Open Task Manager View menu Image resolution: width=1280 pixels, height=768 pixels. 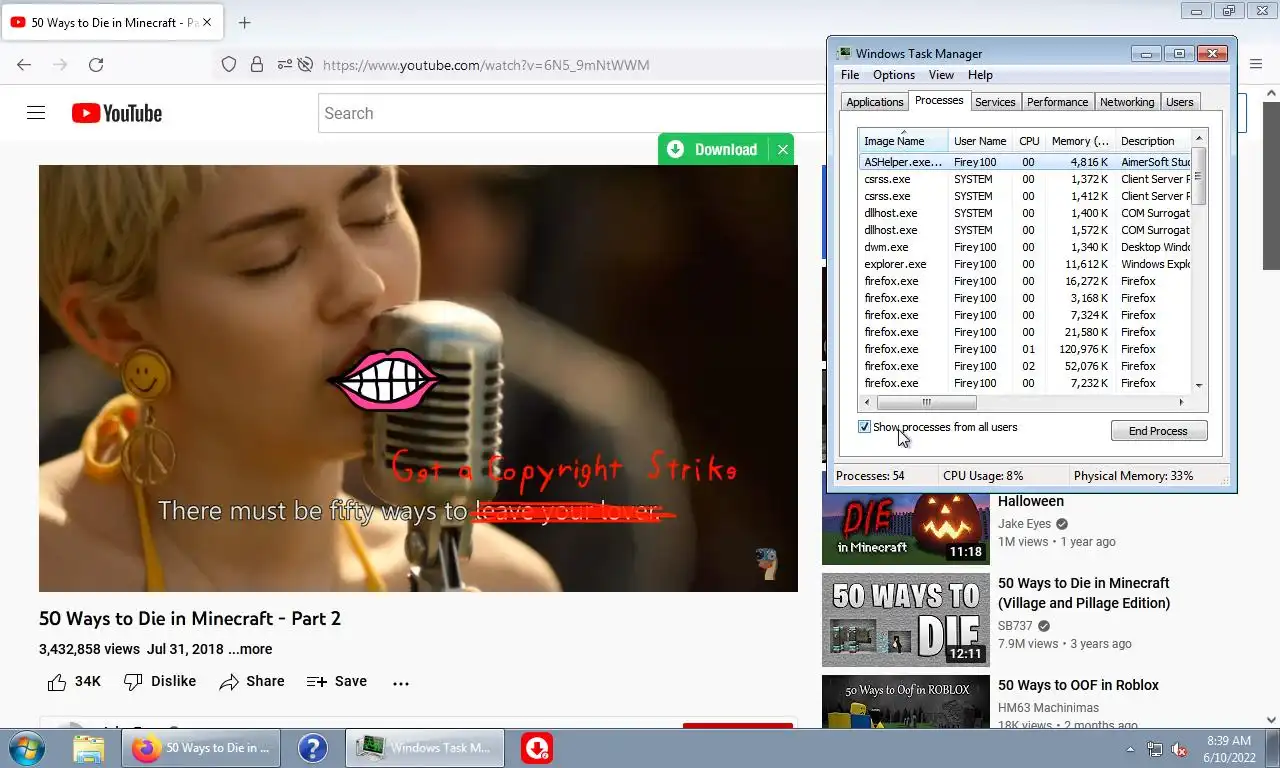(941, 75)
